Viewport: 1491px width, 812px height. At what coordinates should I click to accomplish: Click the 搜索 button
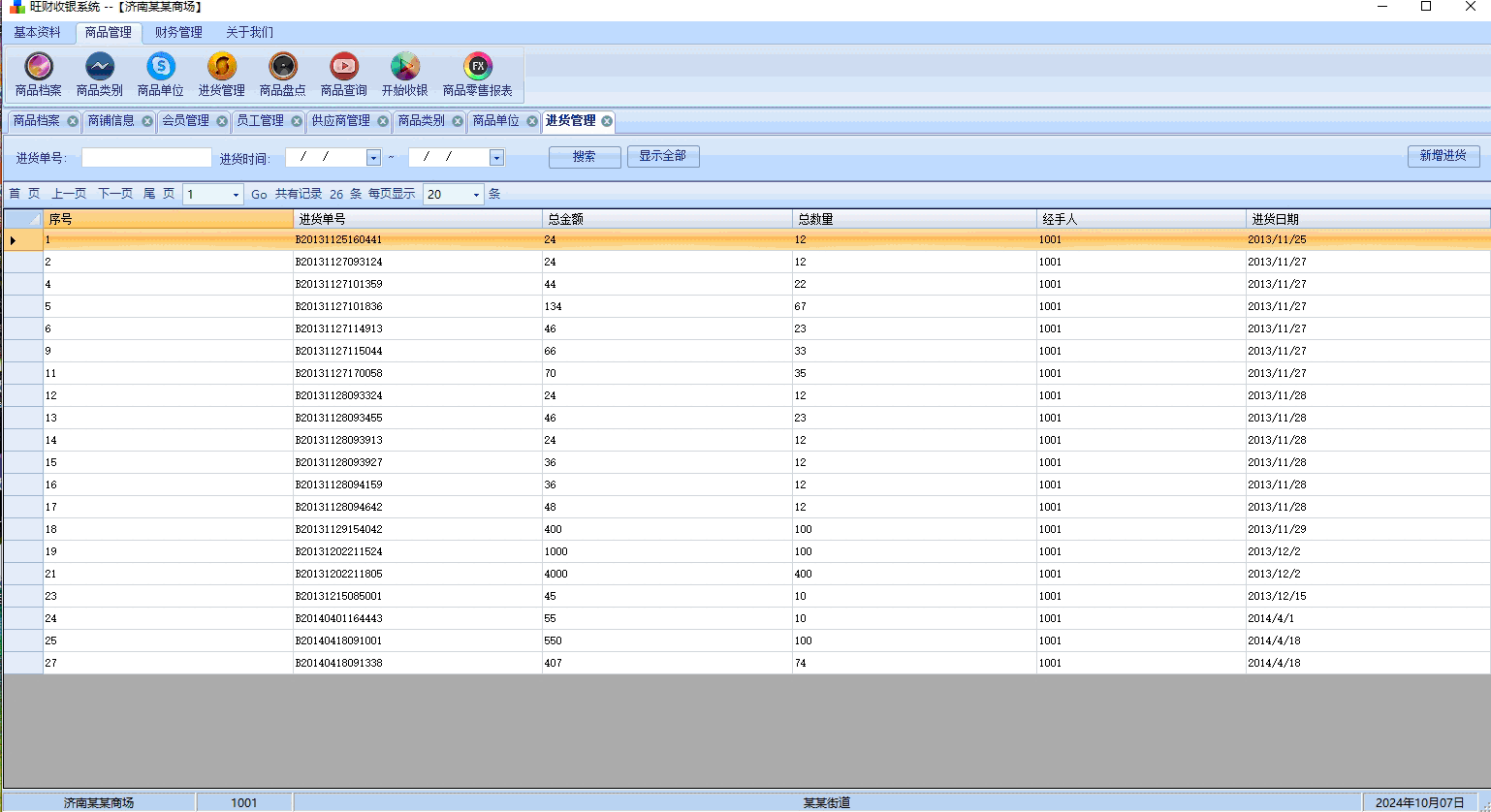point(585,157)
